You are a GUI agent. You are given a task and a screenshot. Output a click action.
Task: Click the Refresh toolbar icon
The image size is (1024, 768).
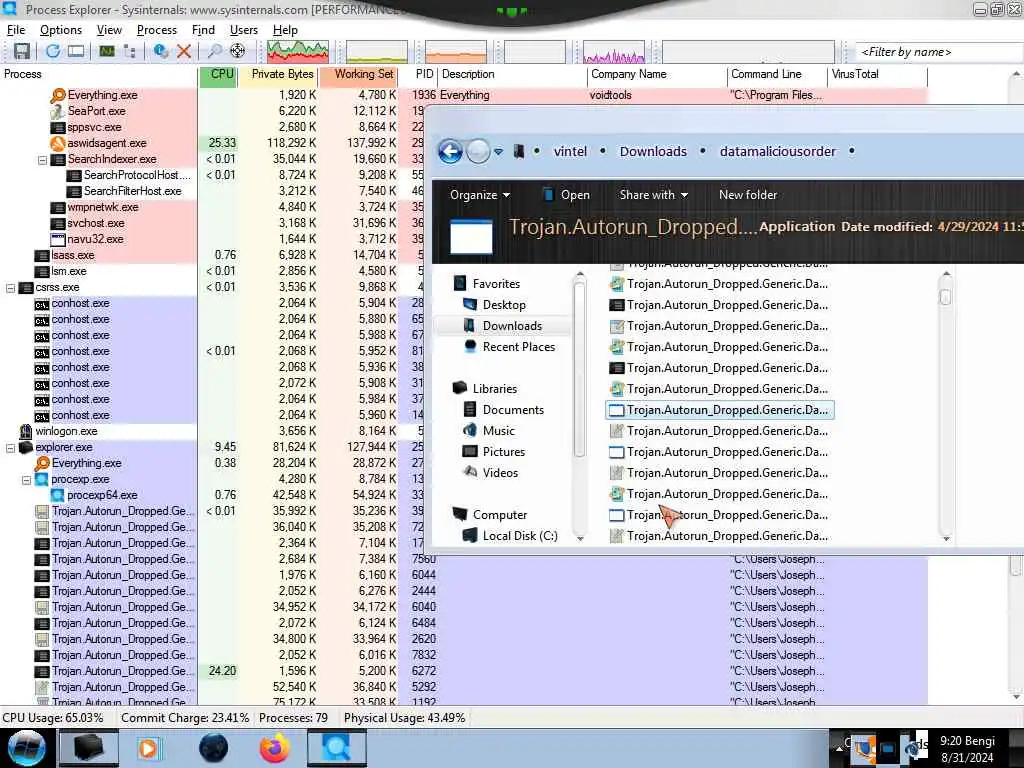[x=53, y=52]
